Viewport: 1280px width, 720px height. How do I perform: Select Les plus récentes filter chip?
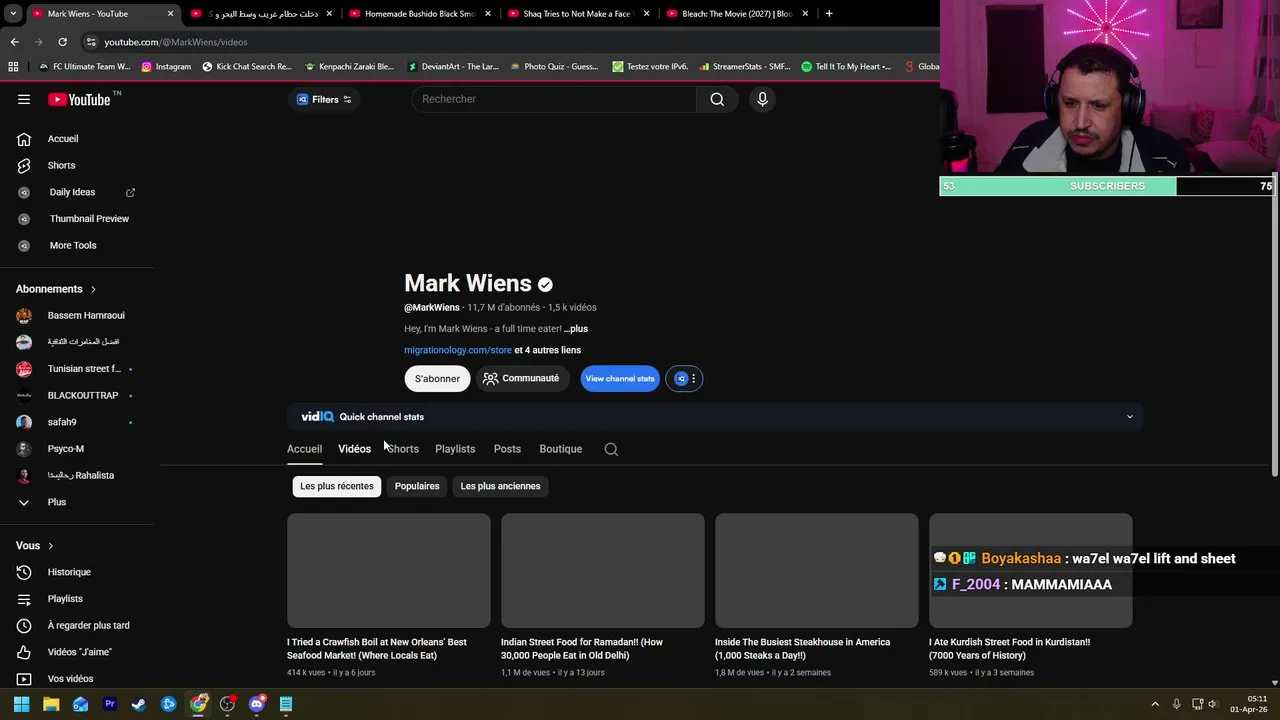pyautogui.click(x=336, y=486)
